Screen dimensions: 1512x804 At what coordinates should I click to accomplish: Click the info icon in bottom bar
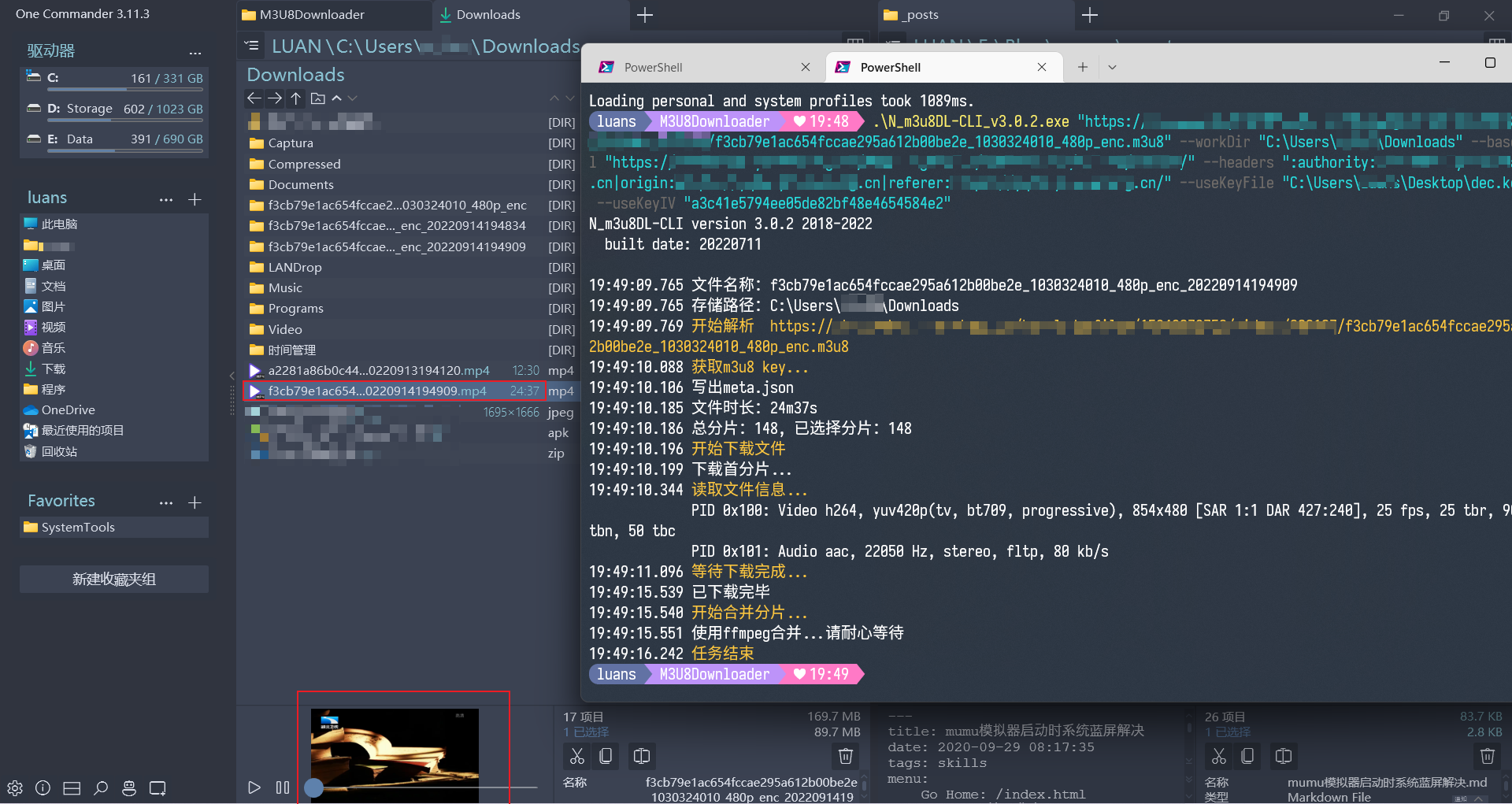tap(43, 787)
